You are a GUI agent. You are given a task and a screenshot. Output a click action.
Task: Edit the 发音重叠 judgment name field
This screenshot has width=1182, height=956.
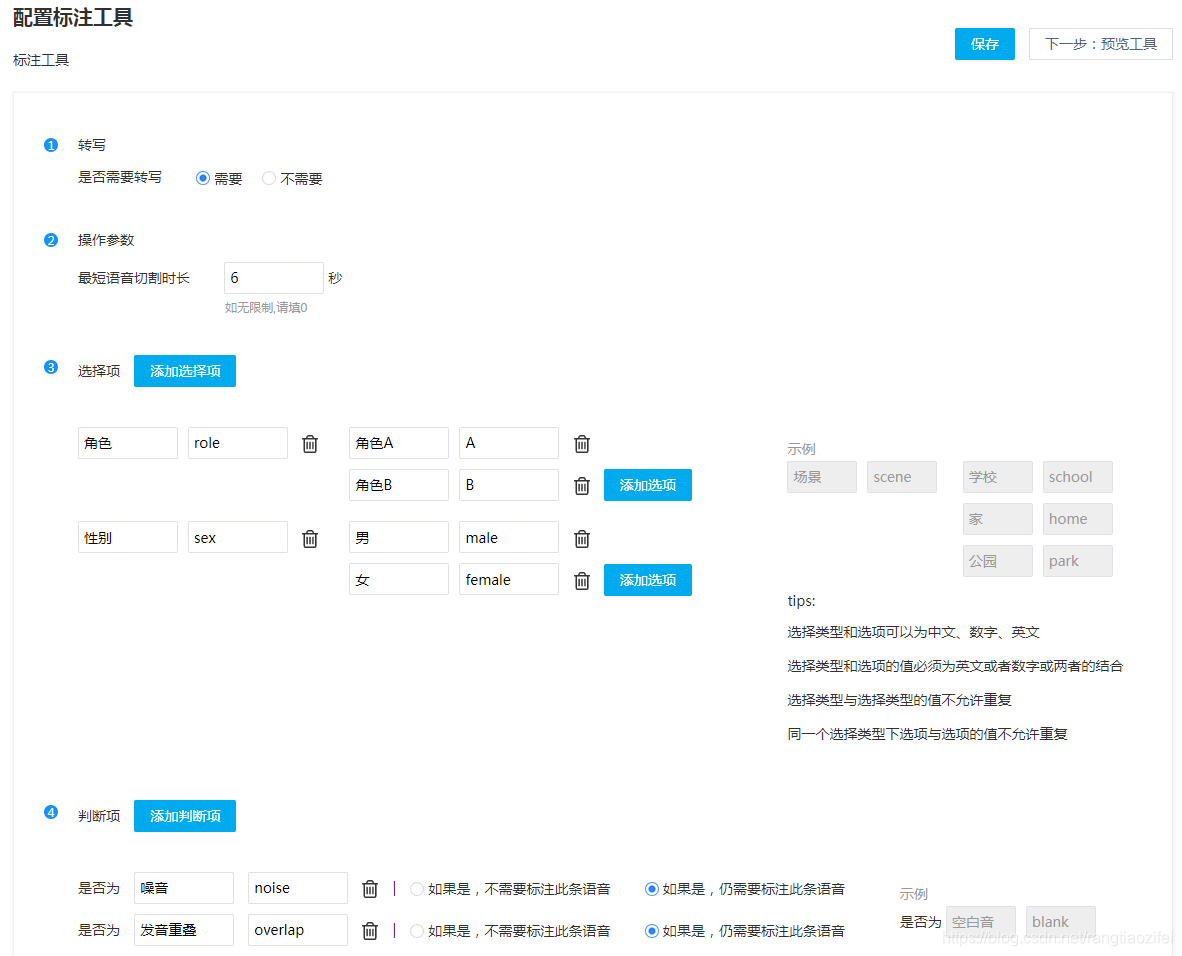tap(184, 930)
